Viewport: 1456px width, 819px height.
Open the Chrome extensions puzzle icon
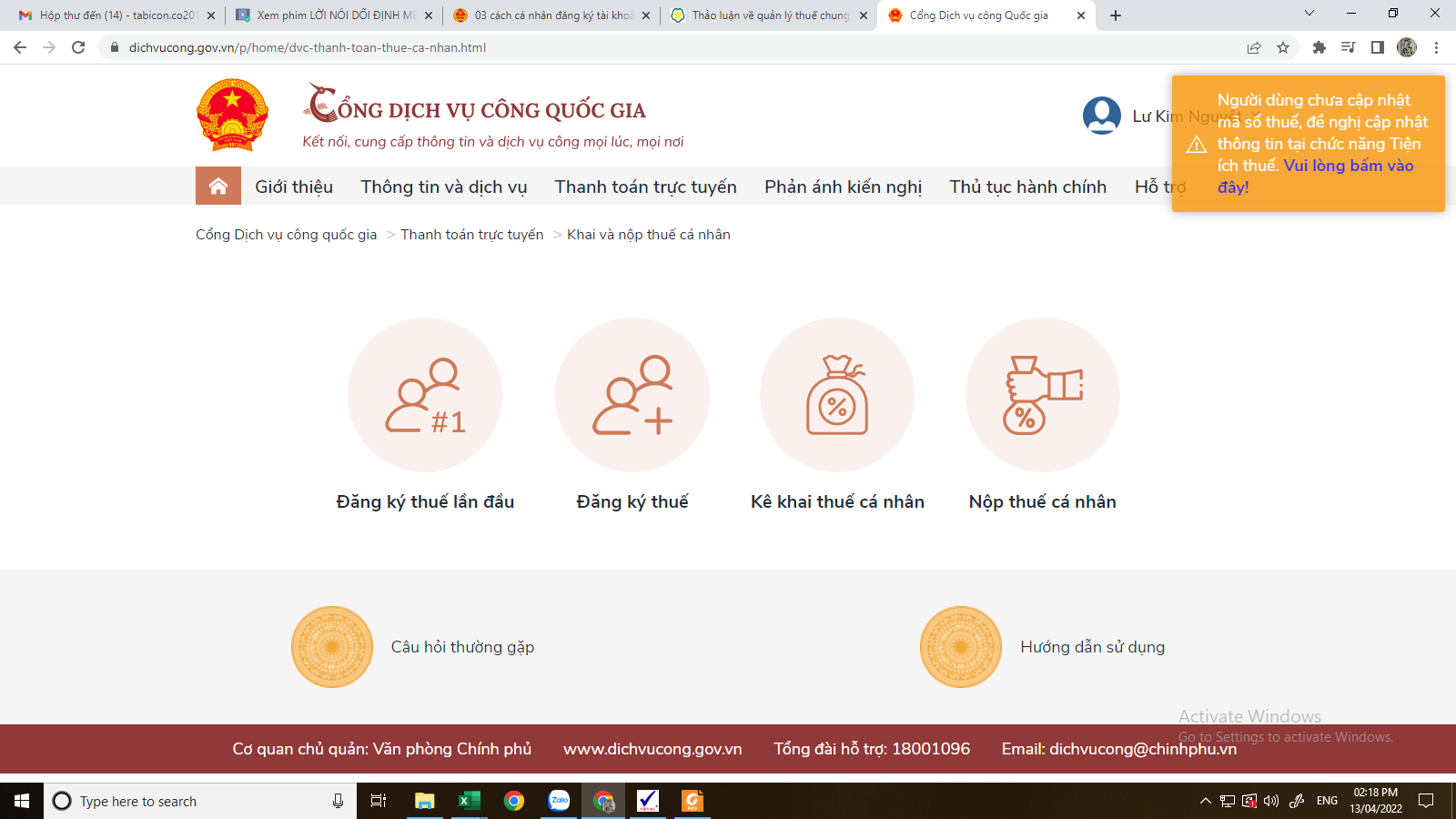click(x=1319, y=47)
